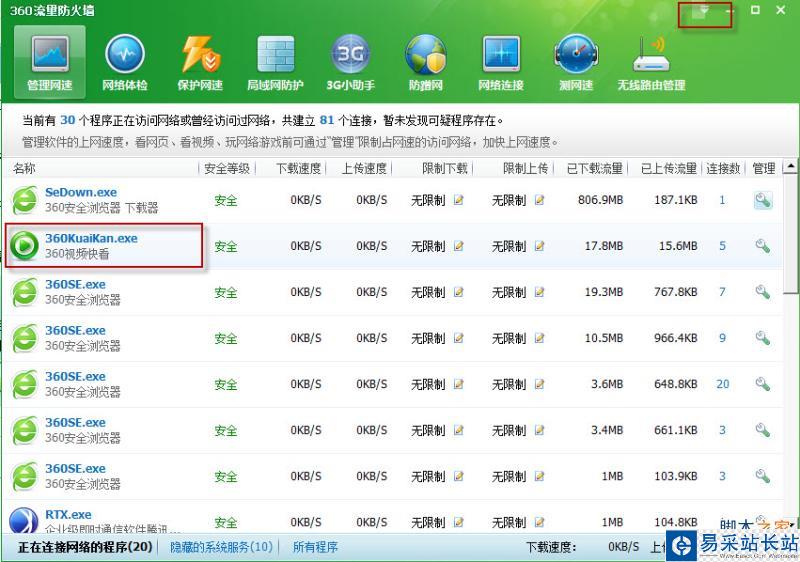The width and height of the screenshot is (800, 562).
Task: Switch to the 所有程序 tab
Action: 315,547
